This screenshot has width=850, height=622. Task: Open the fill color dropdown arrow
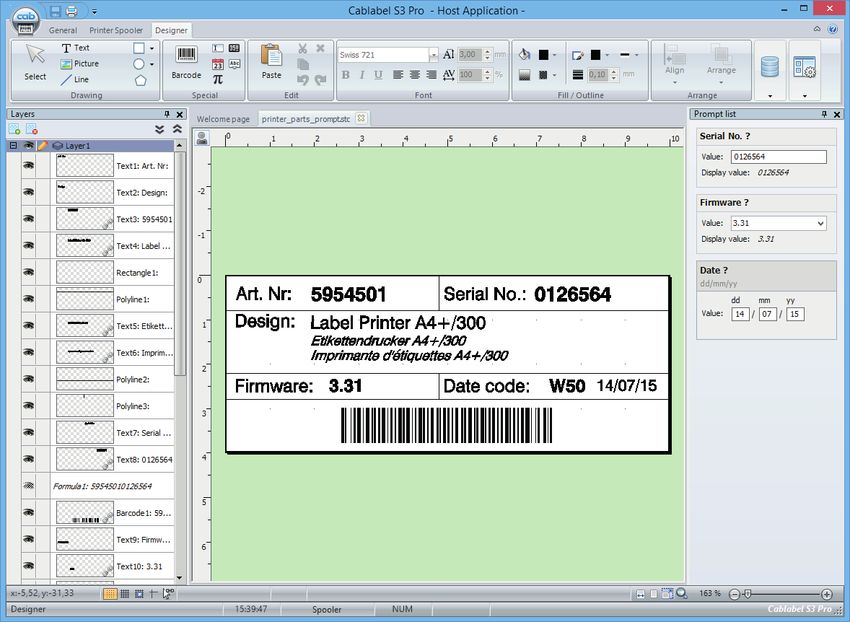[x=554, y=55]
